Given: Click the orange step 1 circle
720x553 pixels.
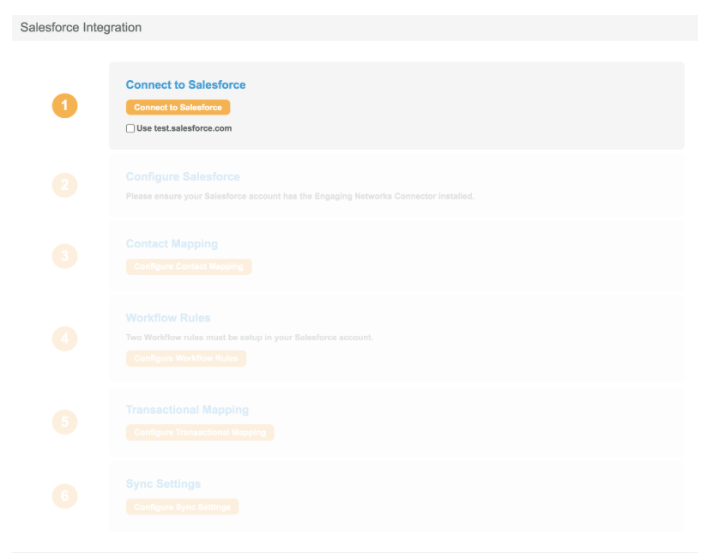Looking at the screenshot, I should (x=64, y=105).
